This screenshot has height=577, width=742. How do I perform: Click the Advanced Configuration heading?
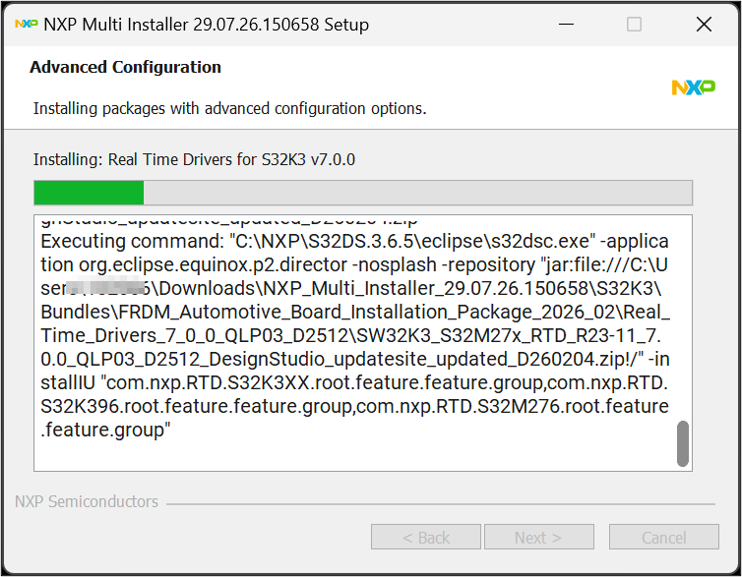pyautogui.click(x=125, y=67)
